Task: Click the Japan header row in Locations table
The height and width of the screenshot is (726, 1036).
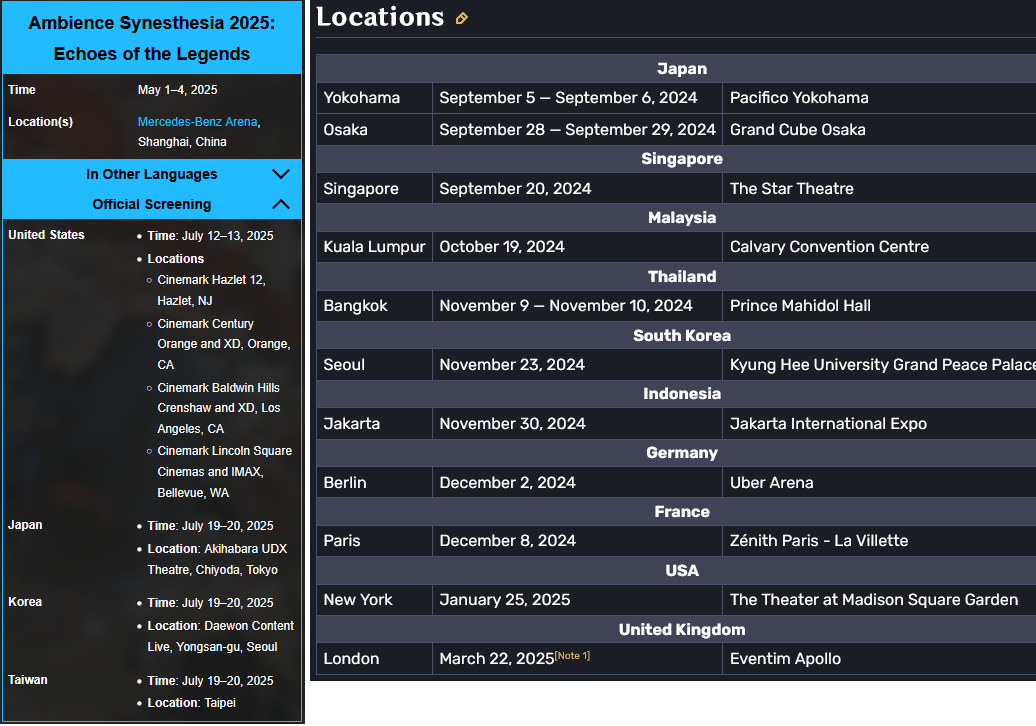Action: click(x=677, y=69)
